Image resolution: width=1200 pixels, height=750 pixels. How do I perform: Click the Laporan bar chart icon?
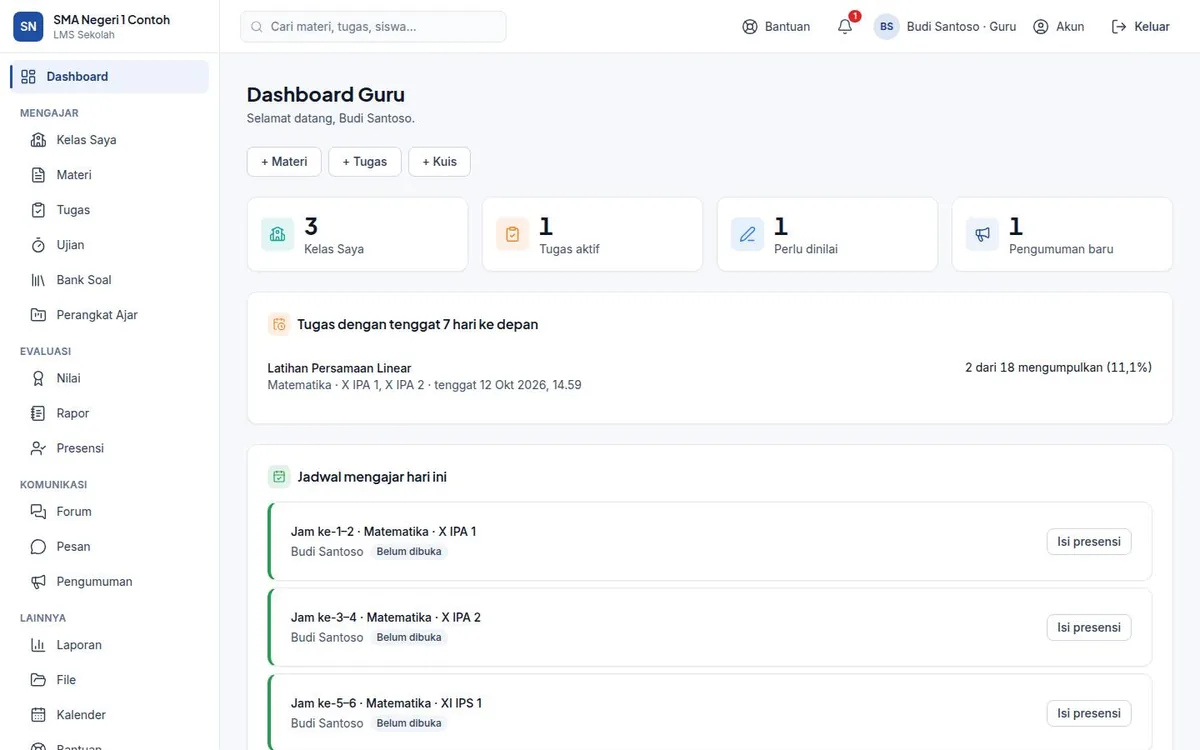click(38, 645)
